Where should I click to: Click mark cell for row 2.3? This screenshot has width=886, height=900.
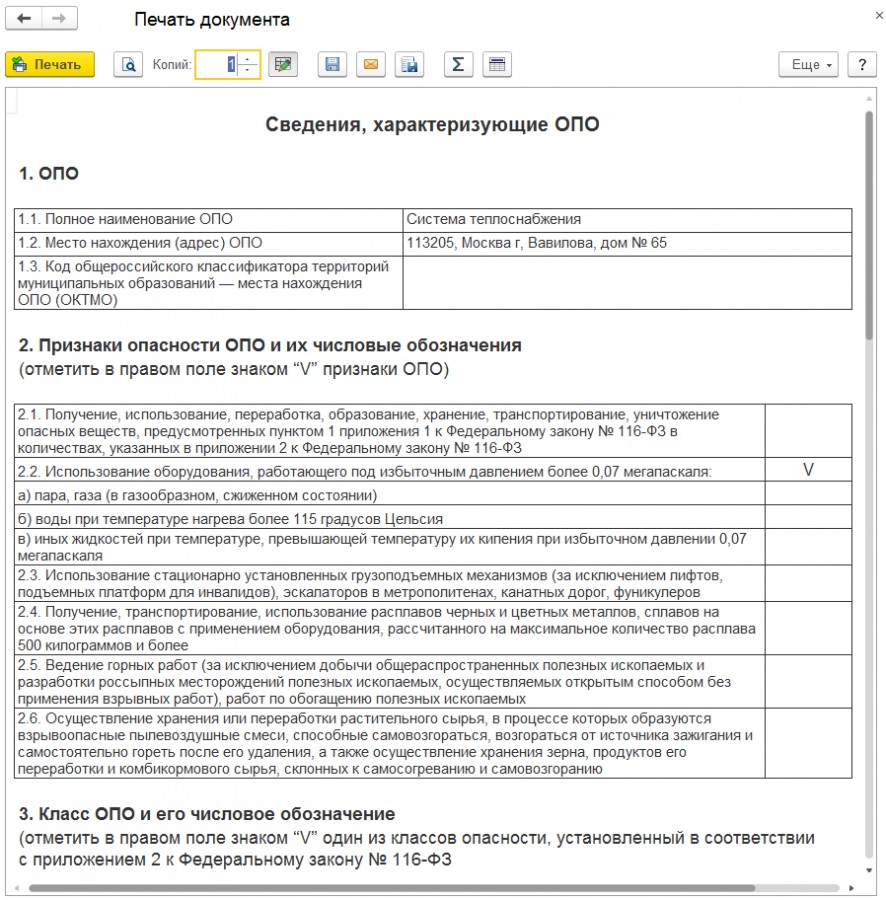pyautogui.click(x=809, y=584)
